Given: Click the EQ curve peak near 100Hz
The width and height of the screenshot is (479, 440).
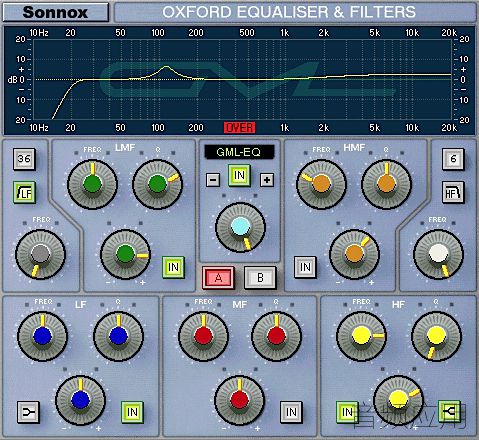Looking at the screenshot, I should point(166,67).
